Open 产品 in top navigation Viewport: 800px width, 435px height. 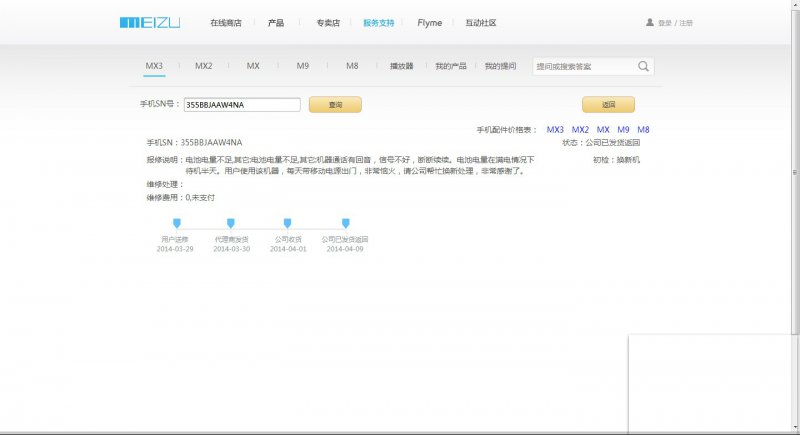[x=276, y=23]
